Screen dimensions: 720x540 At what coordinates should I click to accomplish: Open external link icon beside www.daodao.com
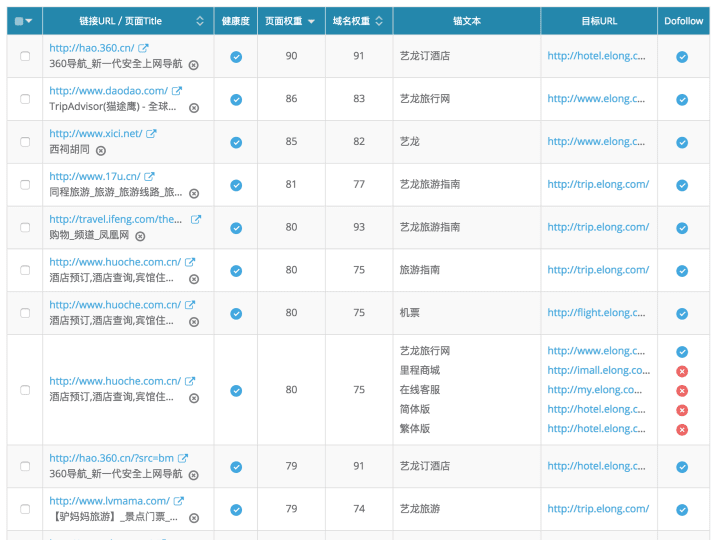pos(177,91)
